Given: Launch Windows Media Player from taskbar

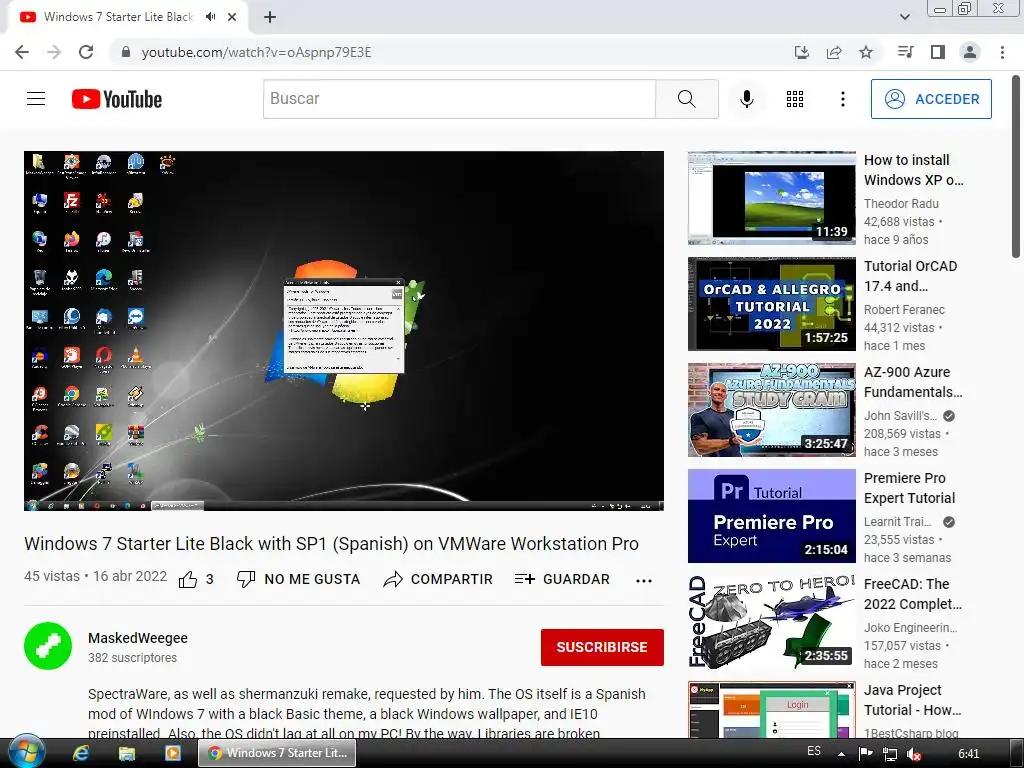Looking at the screenshot, I should pos(173,753).
